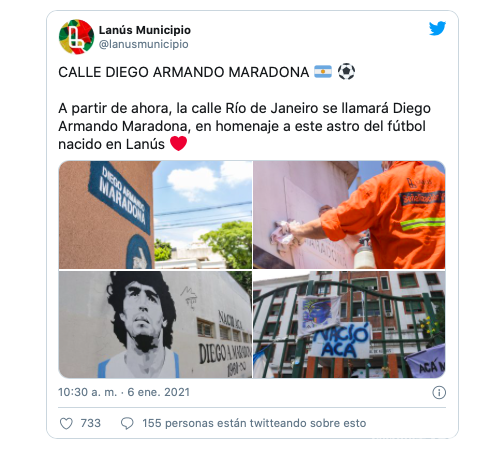Open the @lanusmunicipio handle link
Viewport: 502px width, 455px height.
point(144,44)
